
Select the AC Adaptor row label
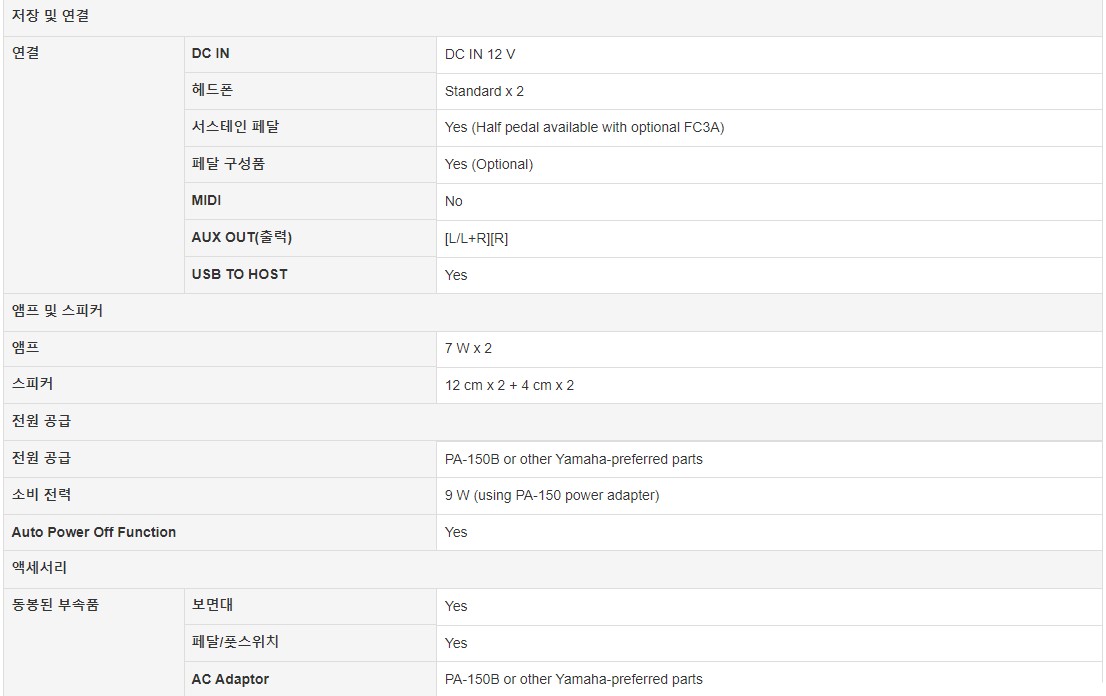click(x=230, y=679)
